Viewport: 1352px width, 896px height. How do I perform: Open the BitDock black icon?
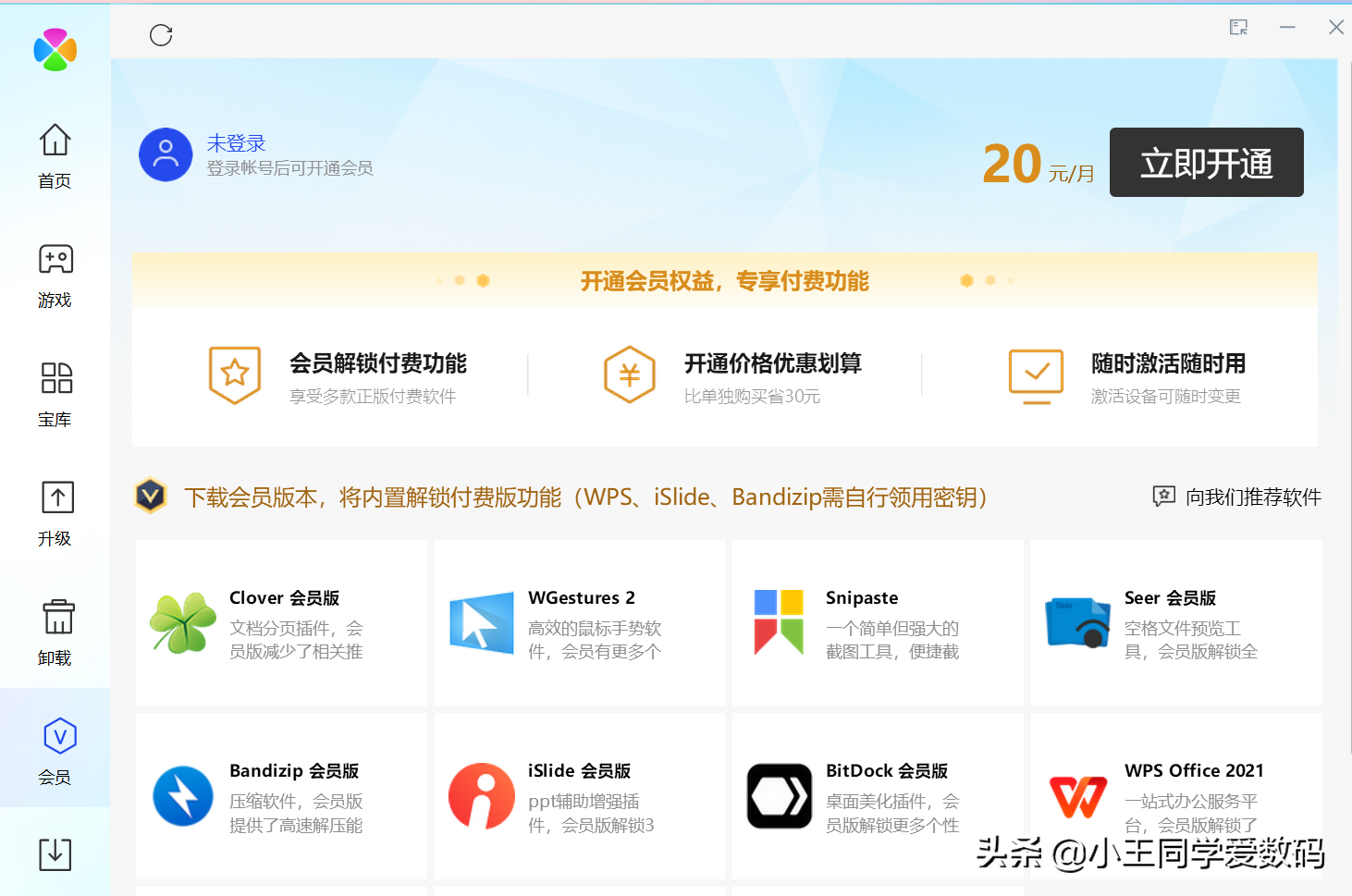pyautogui.click(x=780, y=796)
